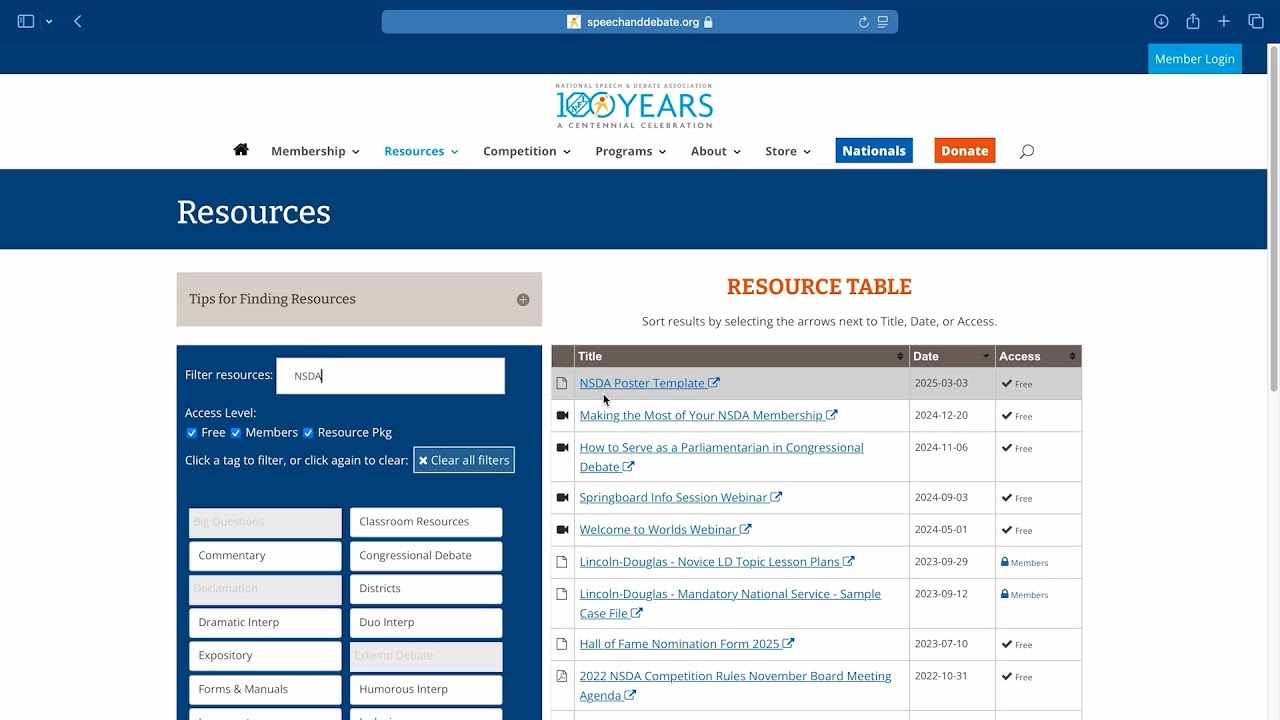
Task: Filter by Classroom Resources tag
Action: 426,522
